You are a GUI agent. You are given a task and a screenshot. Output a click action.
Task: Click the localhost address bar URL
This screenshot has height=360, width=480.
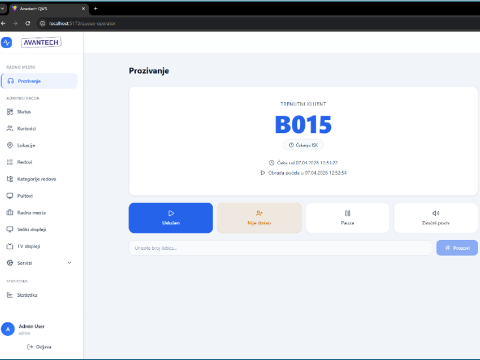[x=82, y=23]
